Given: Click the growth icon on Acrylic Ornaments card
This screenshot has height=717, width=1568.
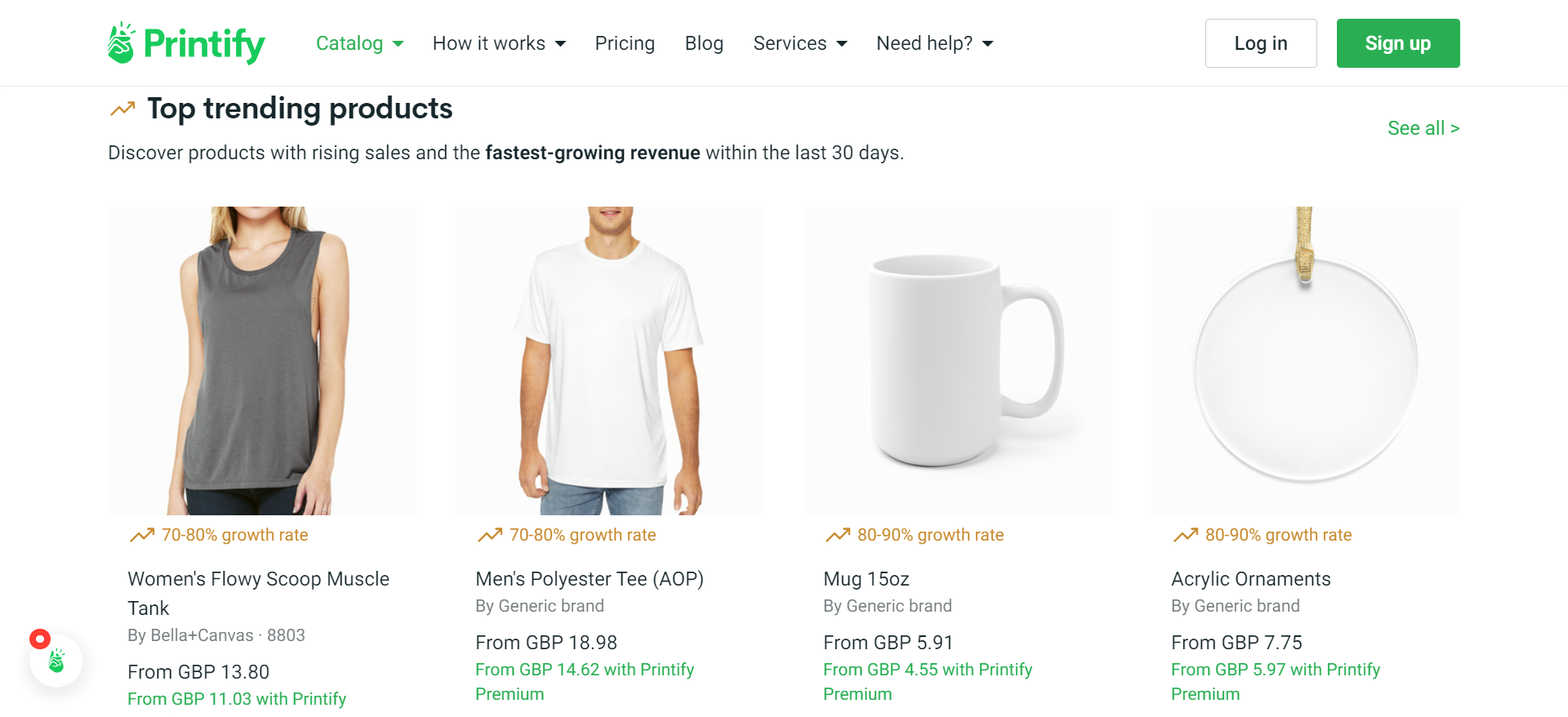Looking at the screenshot, I should click(x=1184, y=535).
